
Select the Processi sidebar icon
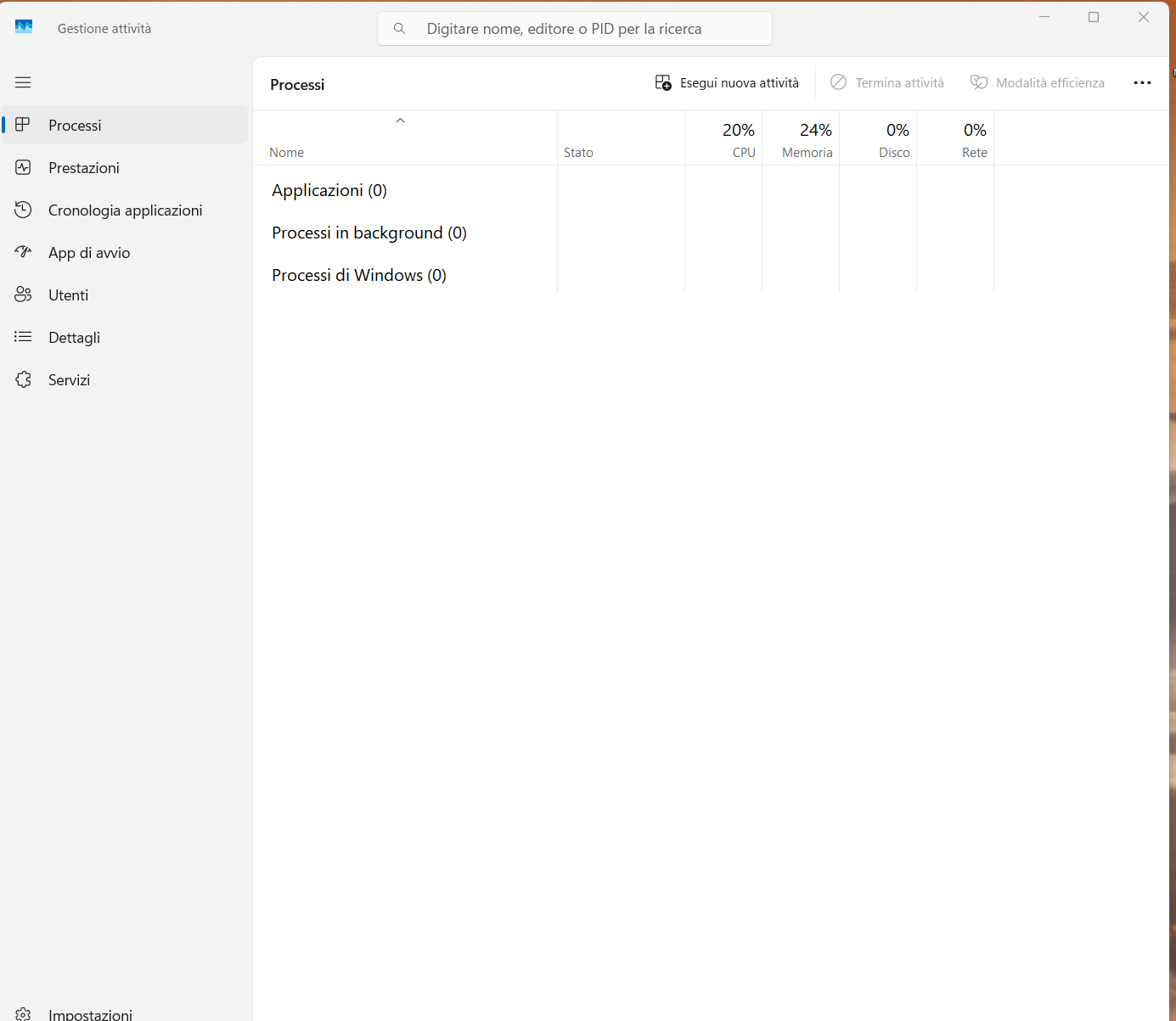[x=23, y=125]
